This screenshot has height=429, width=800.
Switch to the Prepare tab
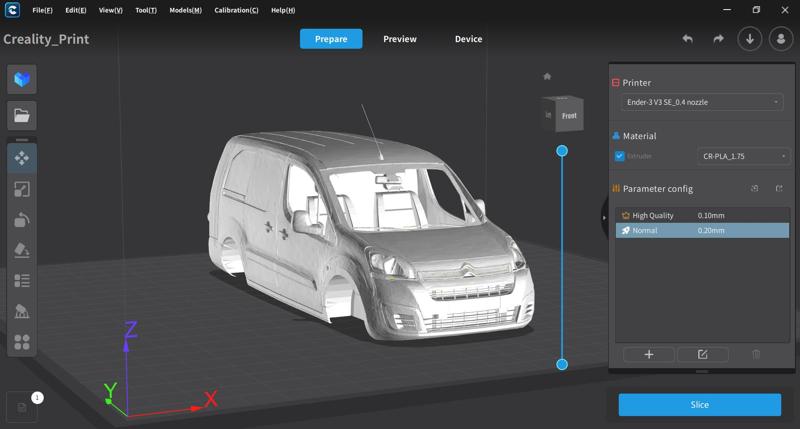click(x=331, y=39)
